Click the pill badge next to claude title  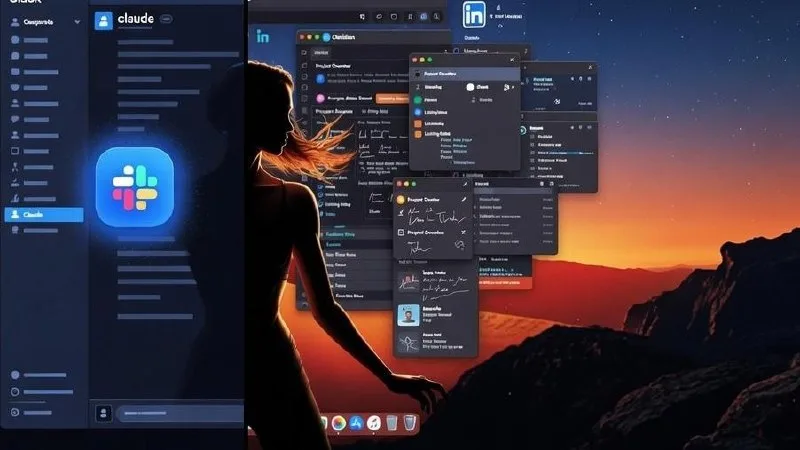point(166,19)
